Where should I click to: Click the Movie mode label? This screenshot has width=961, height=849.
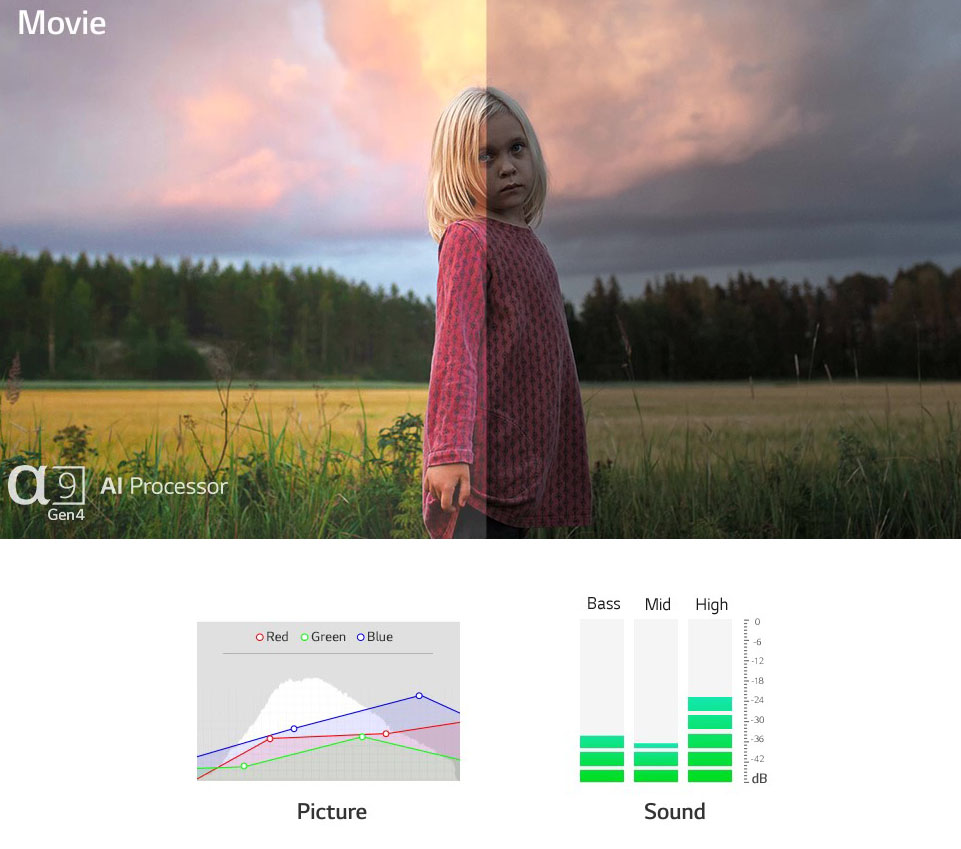62,23
